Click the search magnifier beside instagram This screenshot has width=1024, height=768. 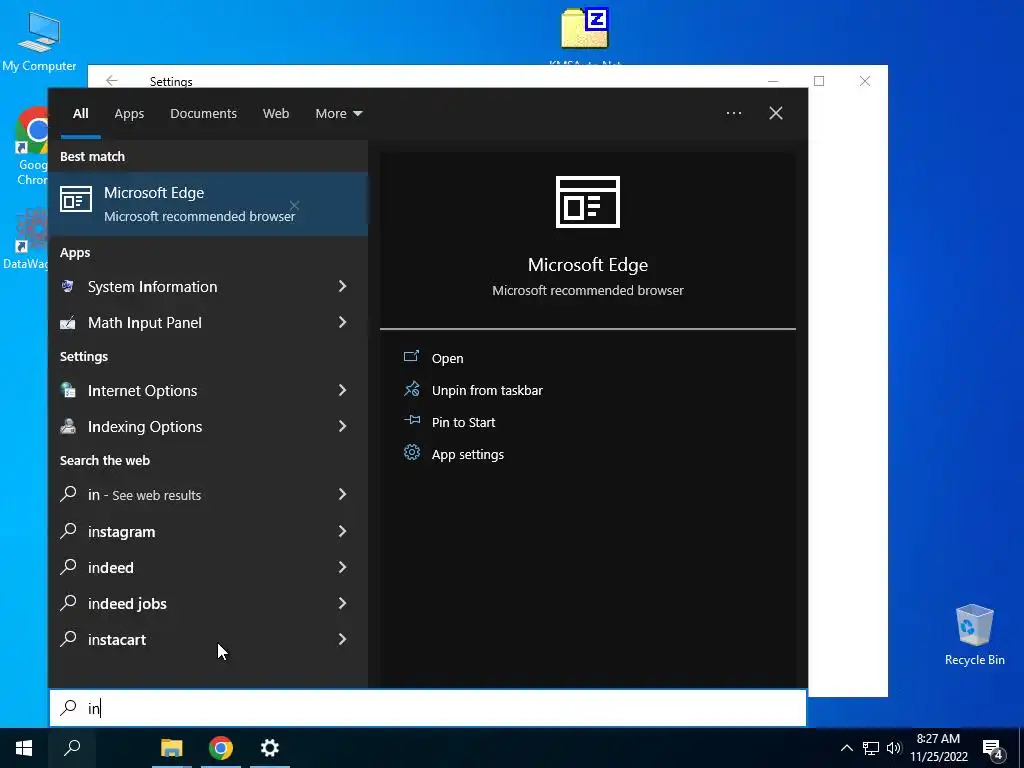tap(68, 530)
